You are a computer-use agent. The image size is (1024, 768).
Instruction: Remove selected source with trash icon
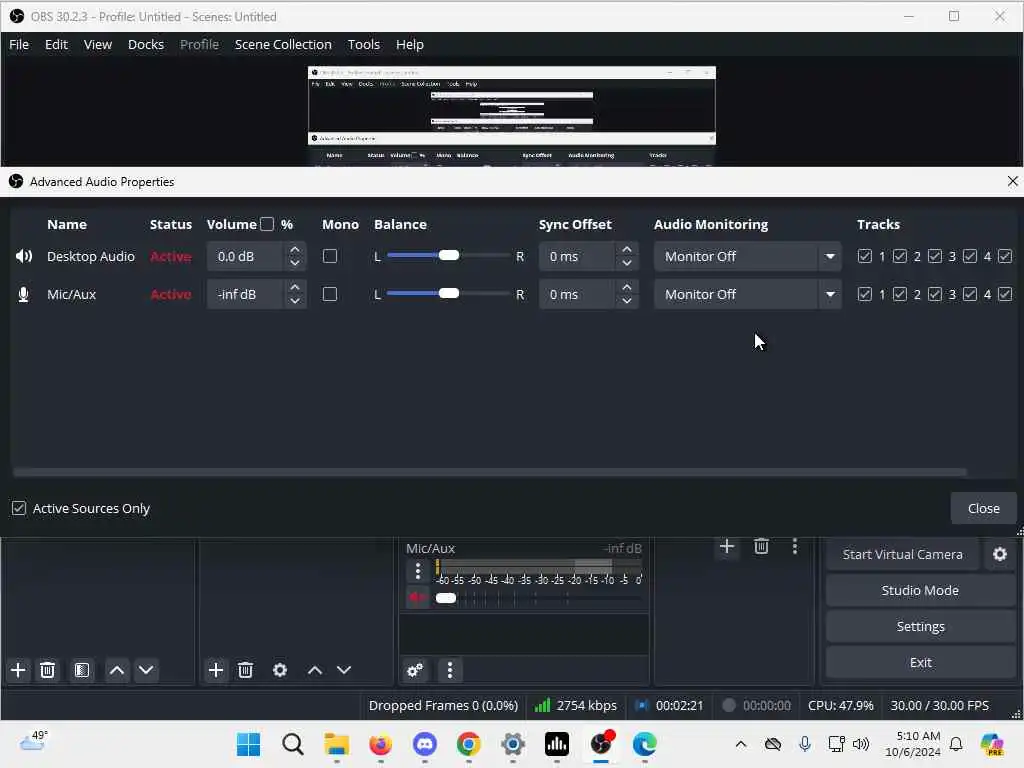coord(246,670)
